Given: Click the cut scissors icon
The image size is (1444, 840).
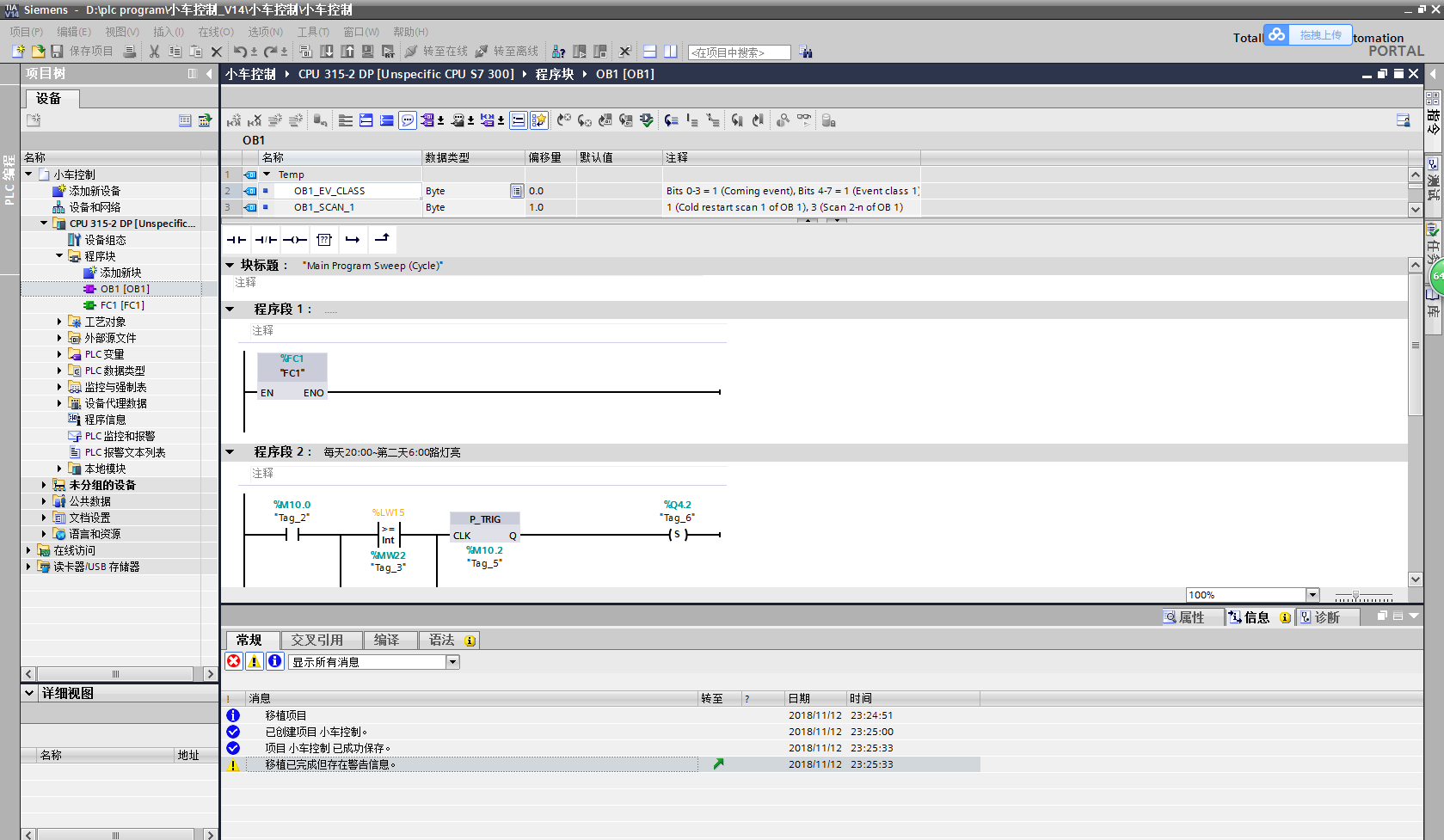Looking at the screenshot, I should point(154,52).
